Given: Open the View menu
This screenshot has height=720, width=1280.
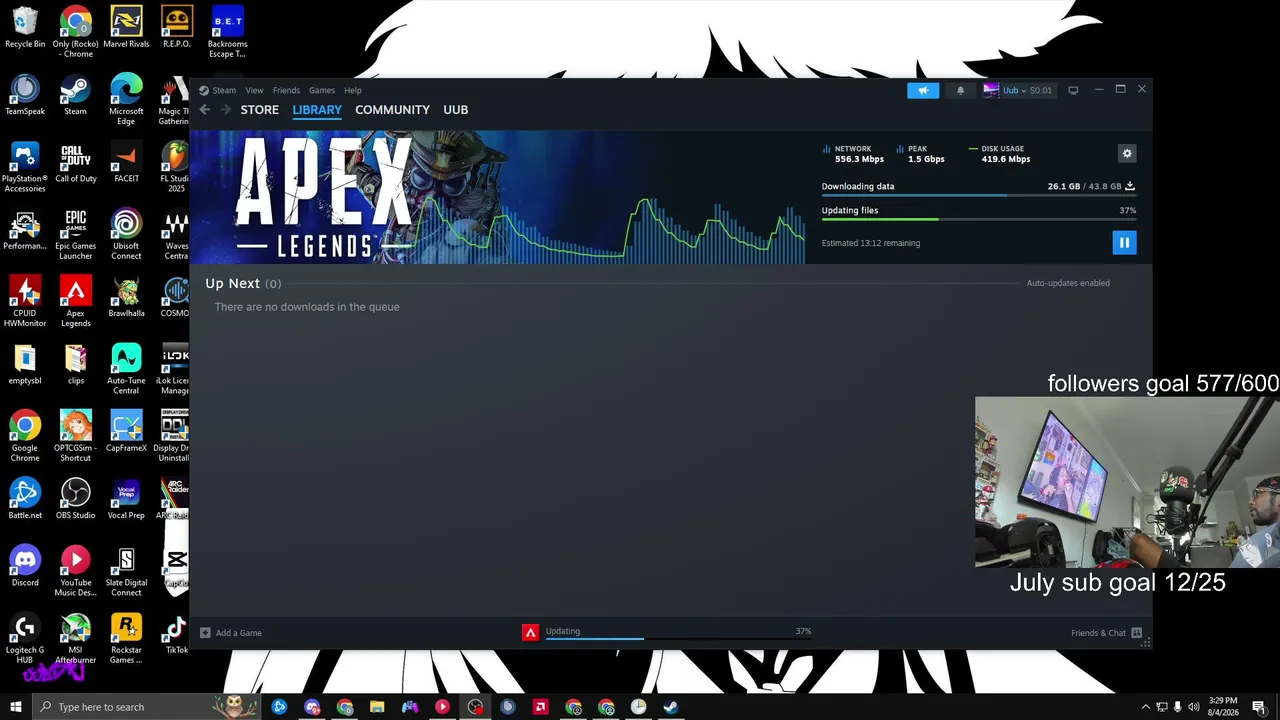Looking at the screenshot, I should [x=255, y=90].
